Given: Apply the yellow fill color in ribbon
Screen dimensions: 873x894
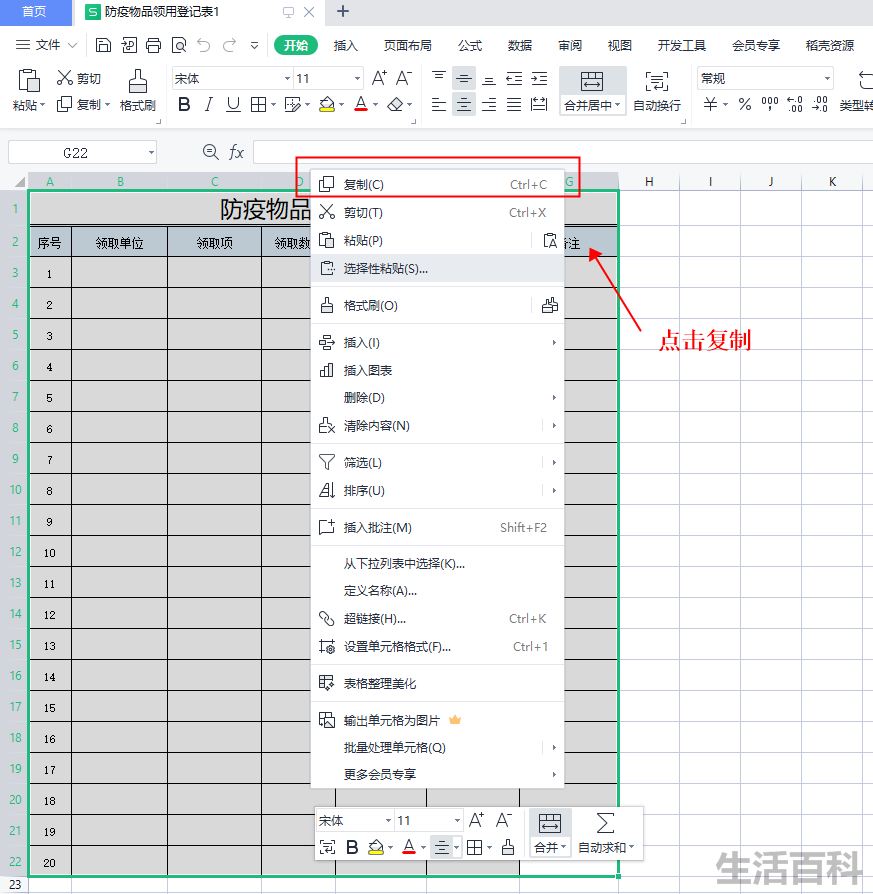Looking at the screenshot, I should point(327,104).
